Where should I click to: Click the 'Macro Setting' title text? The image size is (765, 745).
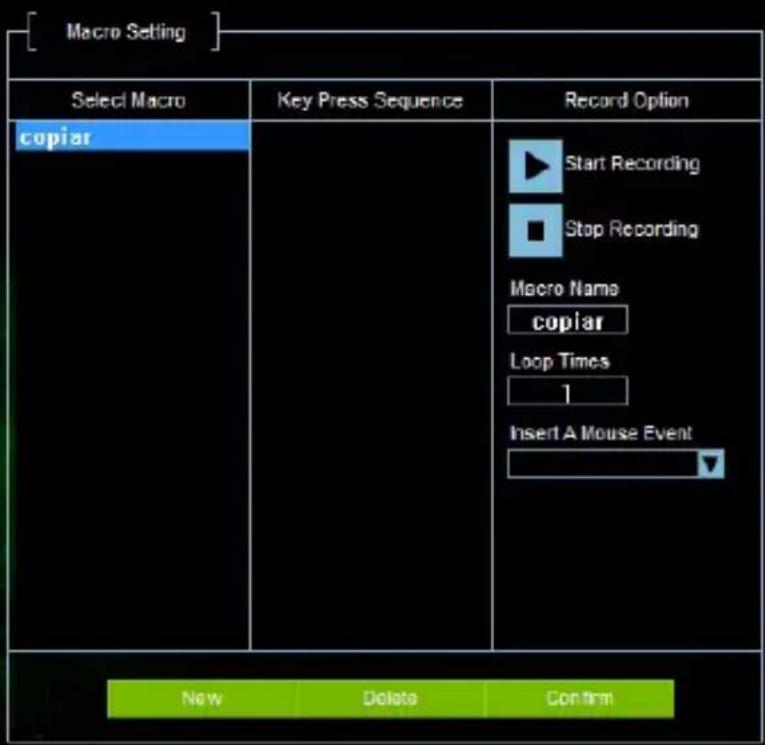point(126,32)
